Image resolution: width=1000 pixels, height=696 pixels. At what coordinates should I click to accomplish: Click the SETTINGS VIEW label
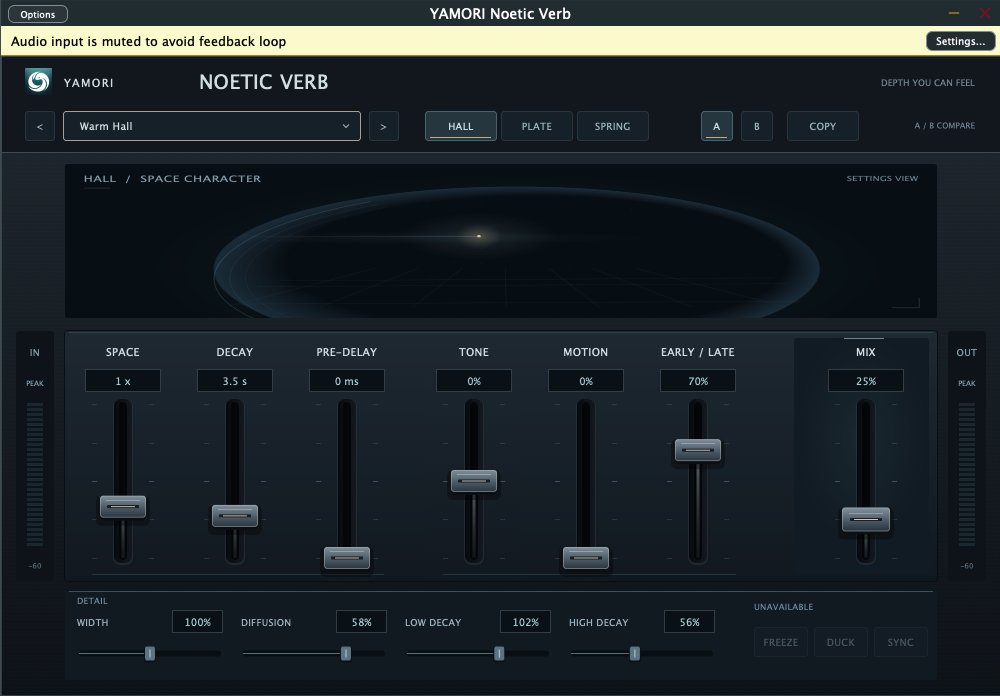pos(882,179)
